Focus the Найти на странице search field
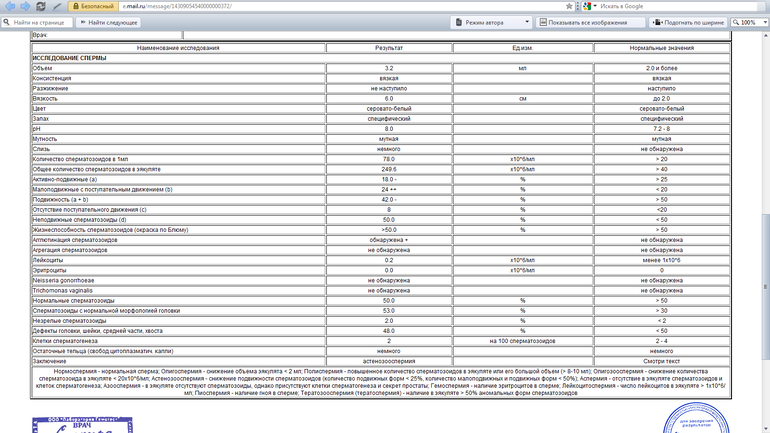The width and height of the screenshot is (770, 433). tap(38, 21)
